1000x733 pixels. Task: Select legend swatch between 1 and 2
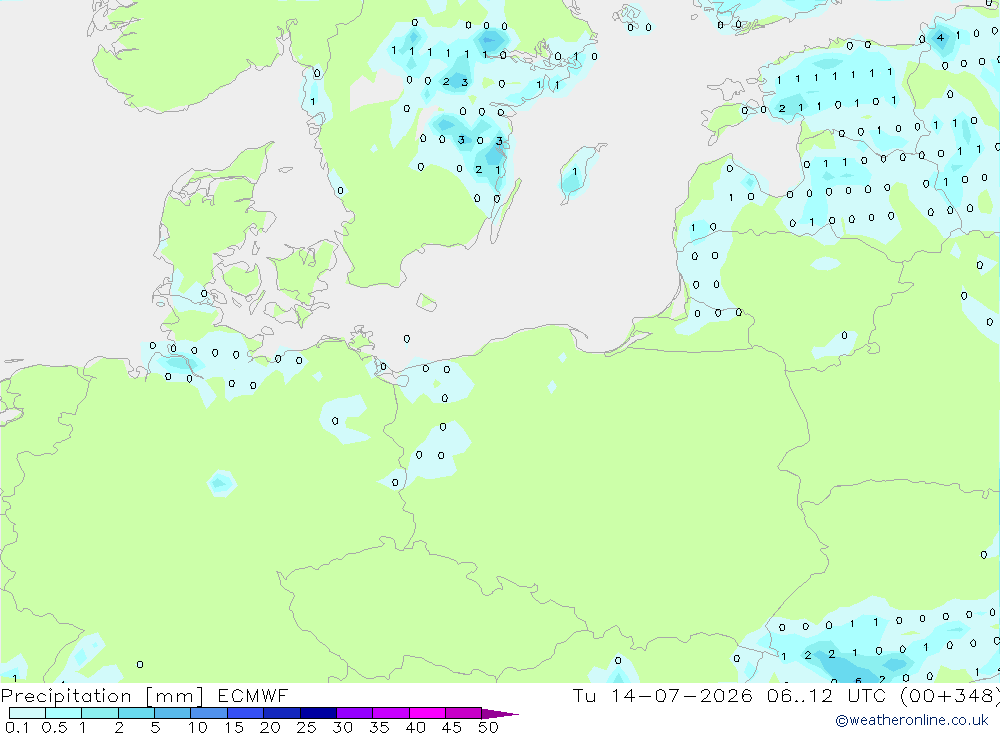pyautogui.click(x=100, y=713)
